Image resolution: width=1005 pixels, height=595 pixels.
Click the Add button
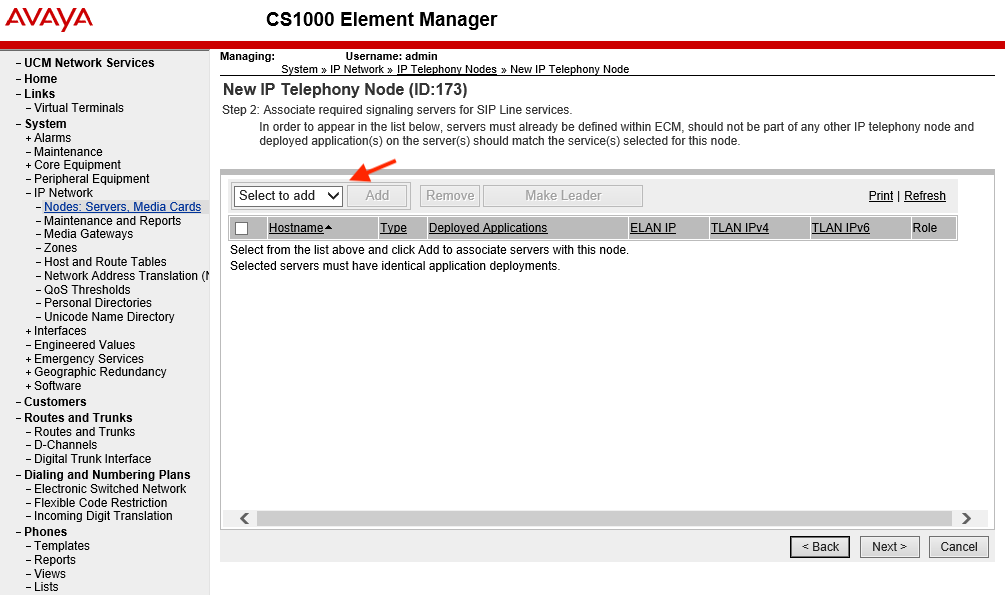377,196
